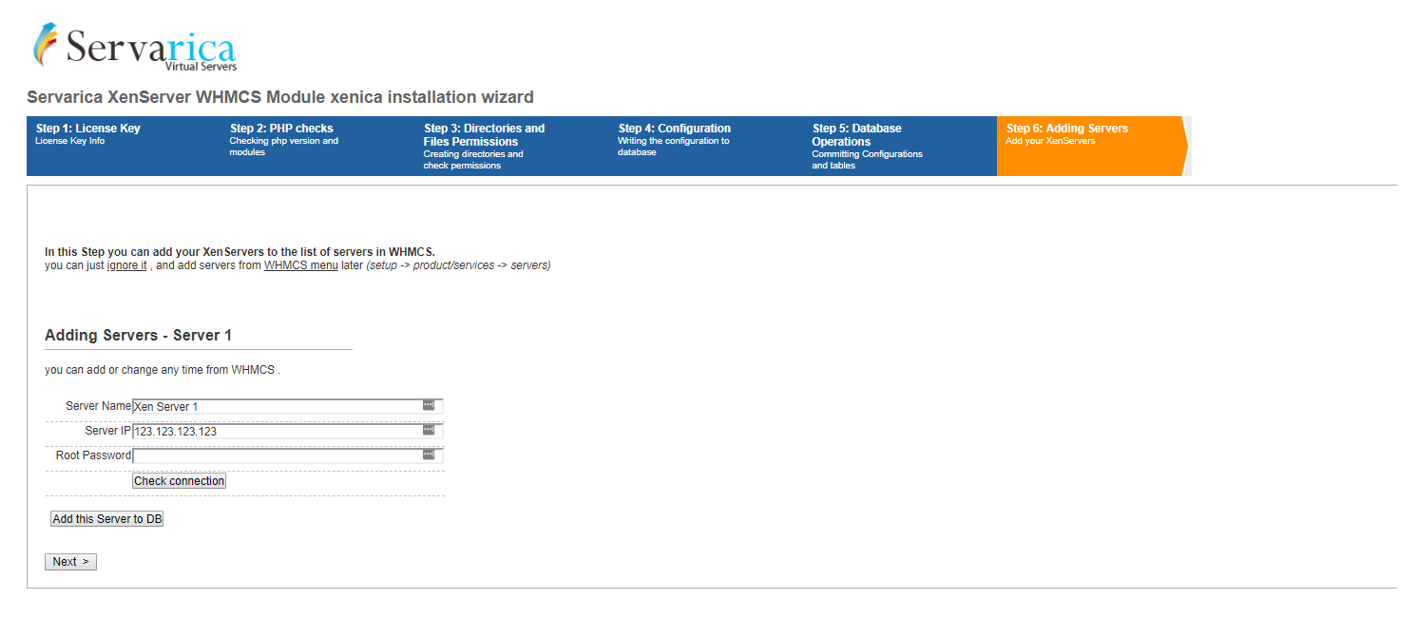
Task: Follow the 'ignore it' link
Action: (x=127, y=266)
